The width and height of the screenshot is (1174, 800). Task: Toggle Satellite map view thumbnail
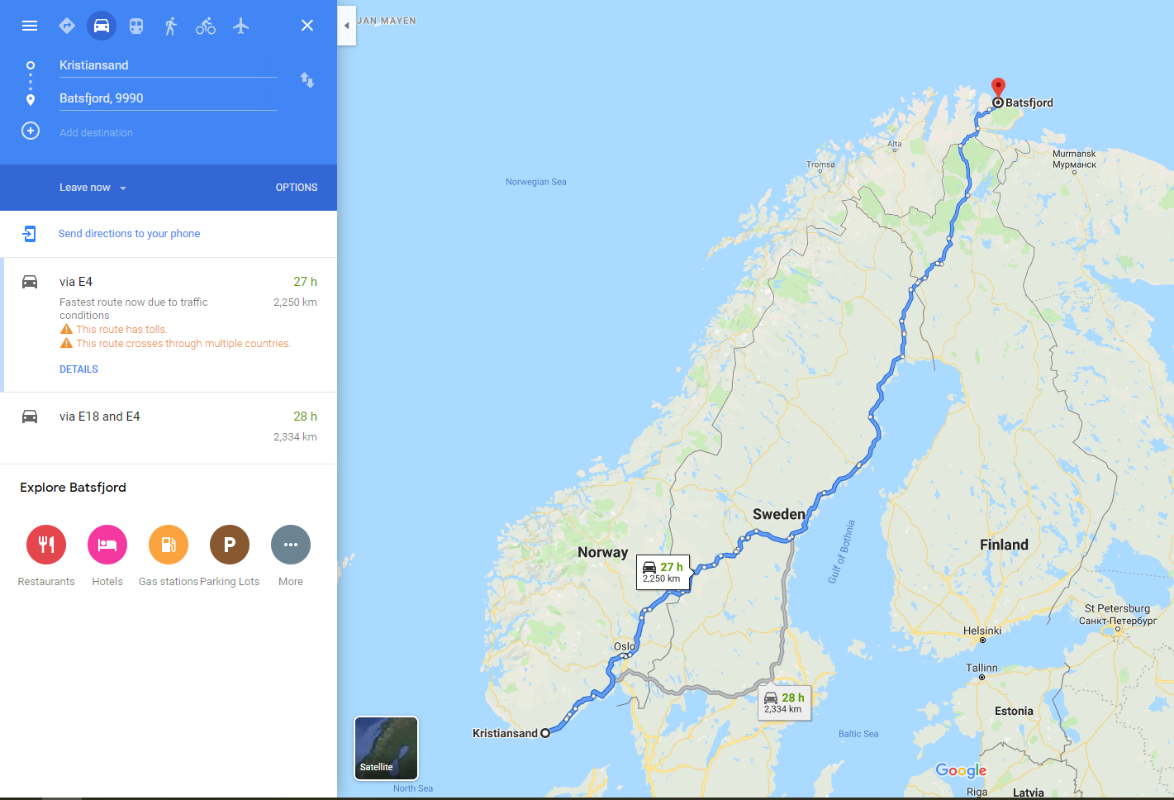coord(386,748)
